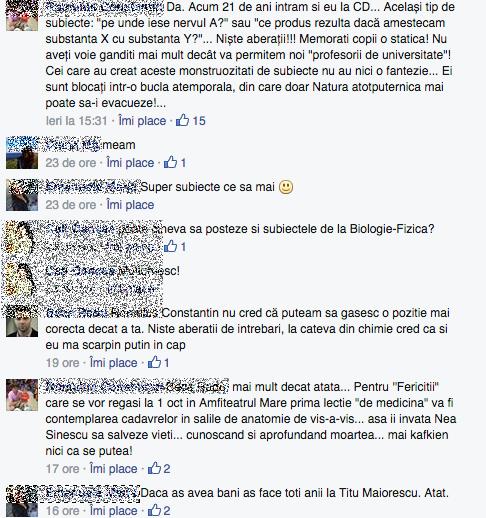Open the '19 ore' comment timestamp
486x518 pixels.
tap(62, 363)
